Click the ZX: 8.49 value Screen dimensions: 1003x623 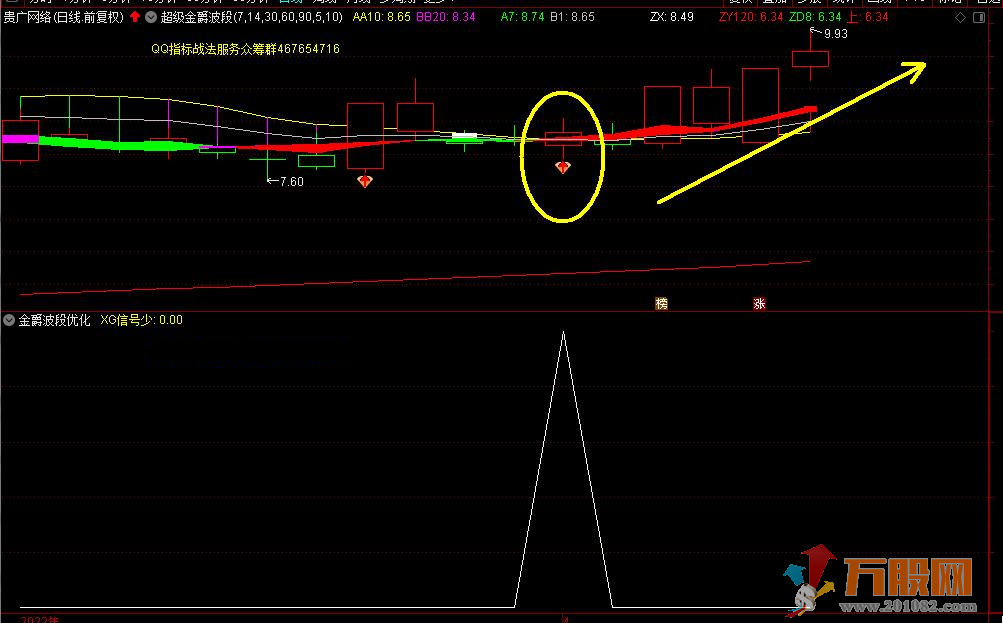tap(672, 17)
